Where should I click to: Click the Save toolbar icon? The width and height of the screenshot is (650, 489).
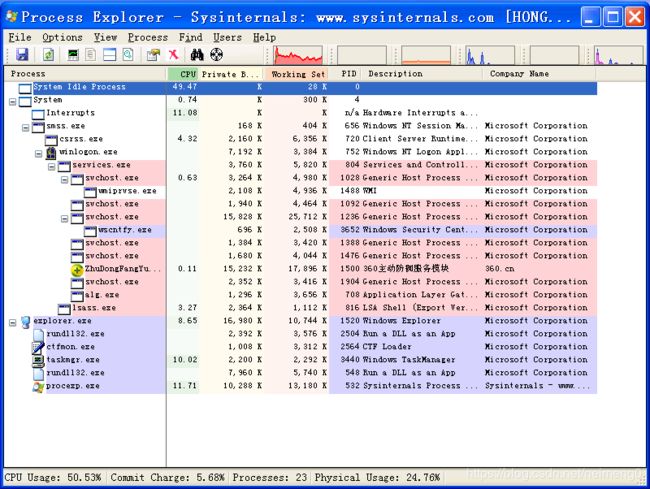[x=22, y=55]
